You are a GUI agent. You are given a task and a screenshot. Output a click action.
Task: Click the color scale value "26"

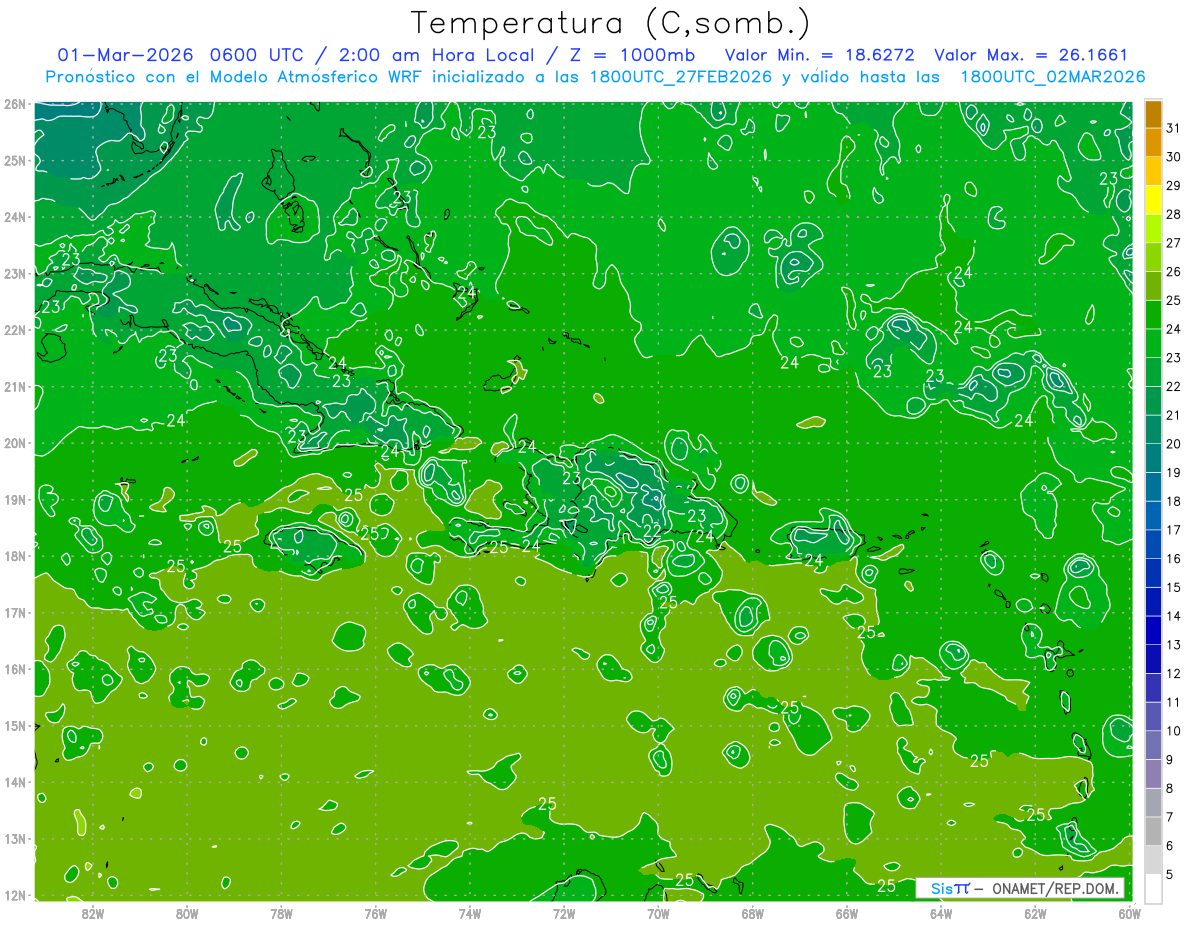tap(1173, 272)
